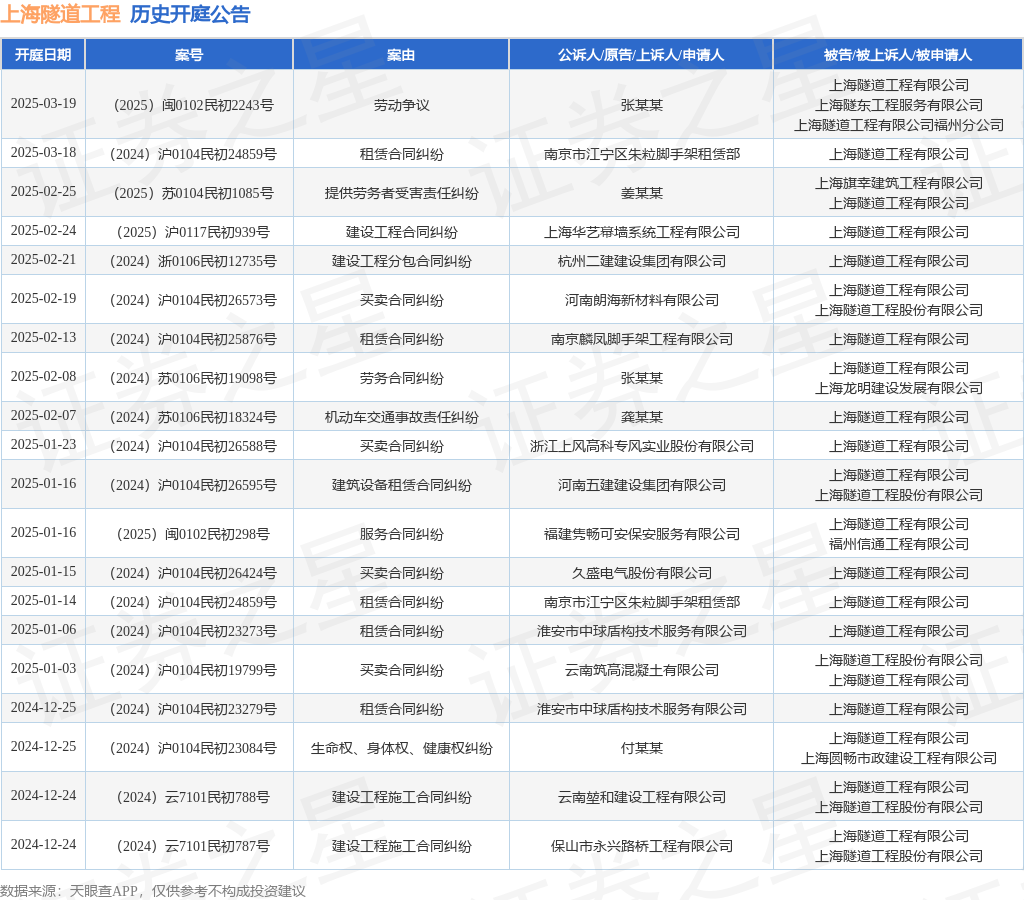Select case number (2024)云7101民初788号
1024x900 pixels.
(x=193, y=797)
